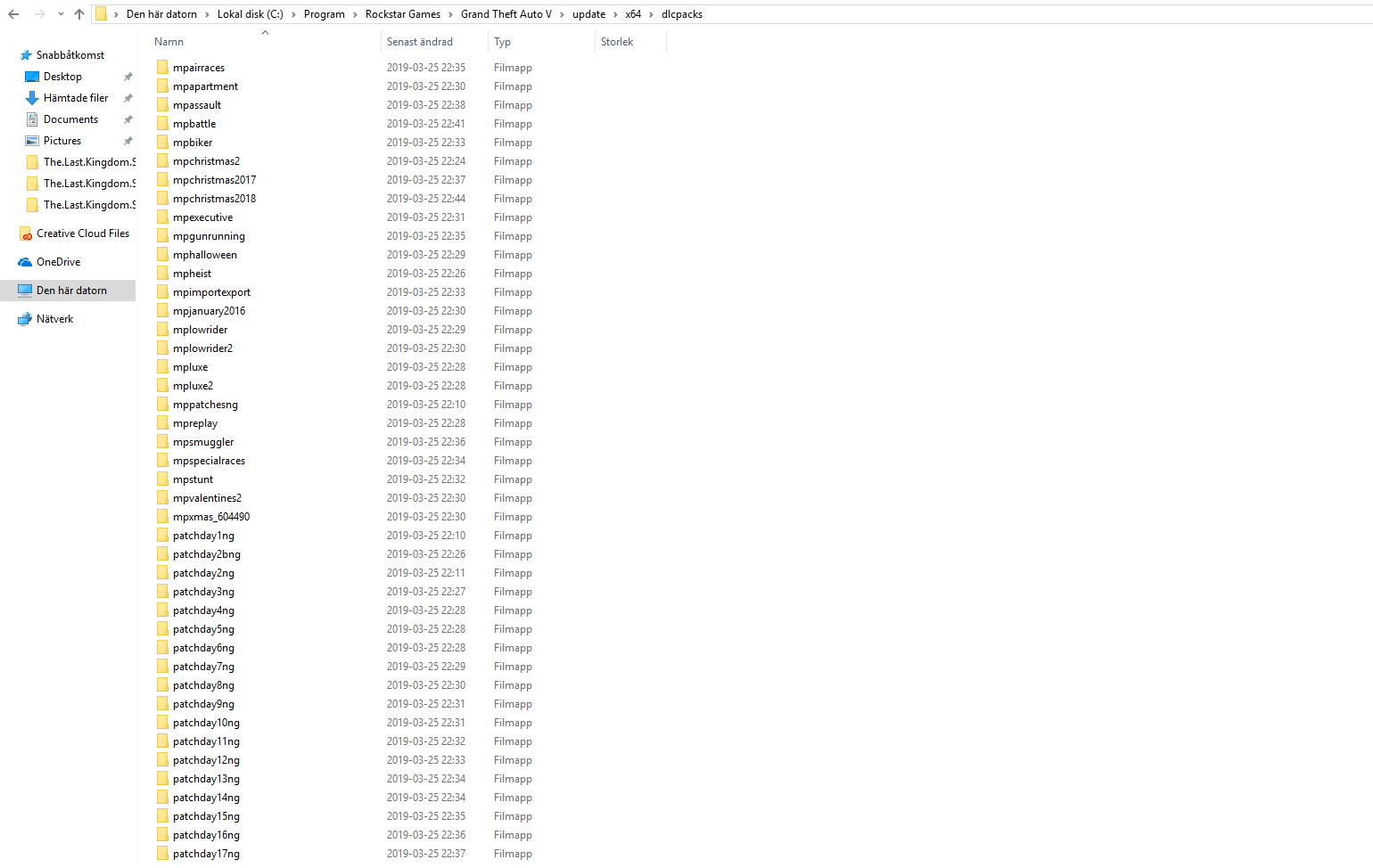Jump to Program in the address bar
This screenshot has width=1373, height=868.
(325, 14)
